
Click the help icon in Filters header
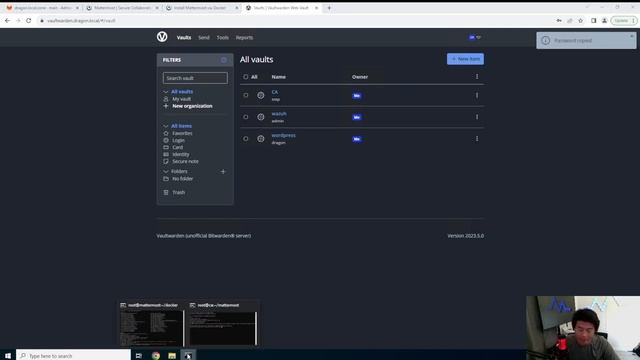224,60
